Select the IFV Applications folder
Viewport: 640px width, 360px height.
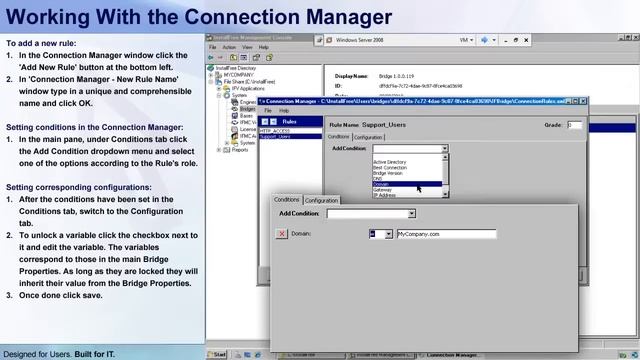[x=248, y=88]
